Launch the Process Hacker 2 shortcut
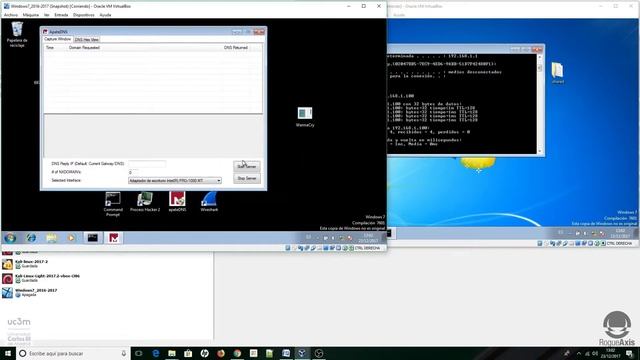Image resolution: width=640 pixels, height=360 pixels. pyautogui.click(x=145, y=202)
